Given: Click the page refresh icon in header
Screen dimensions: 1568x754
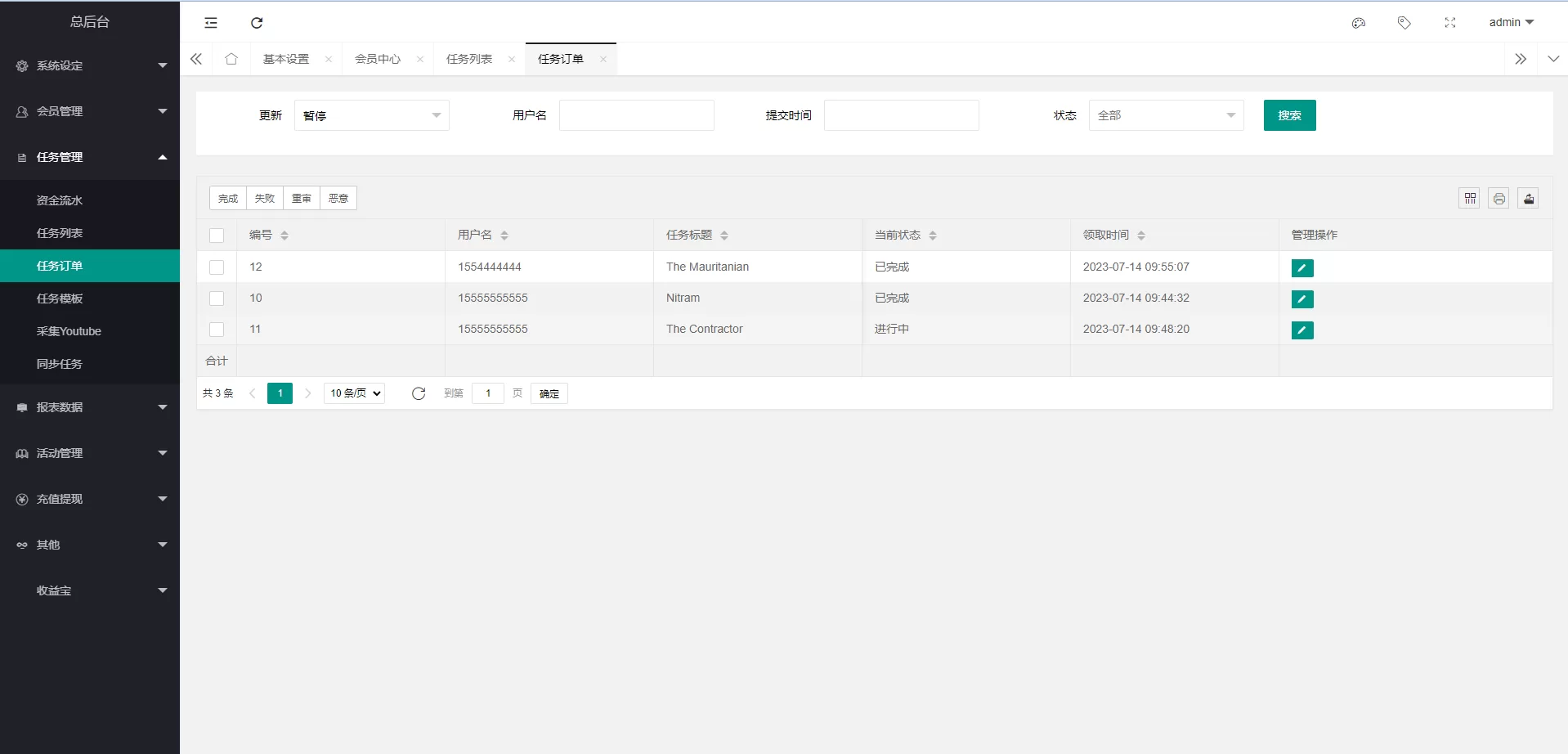Looking at the screenshot, I should (257, 23).
